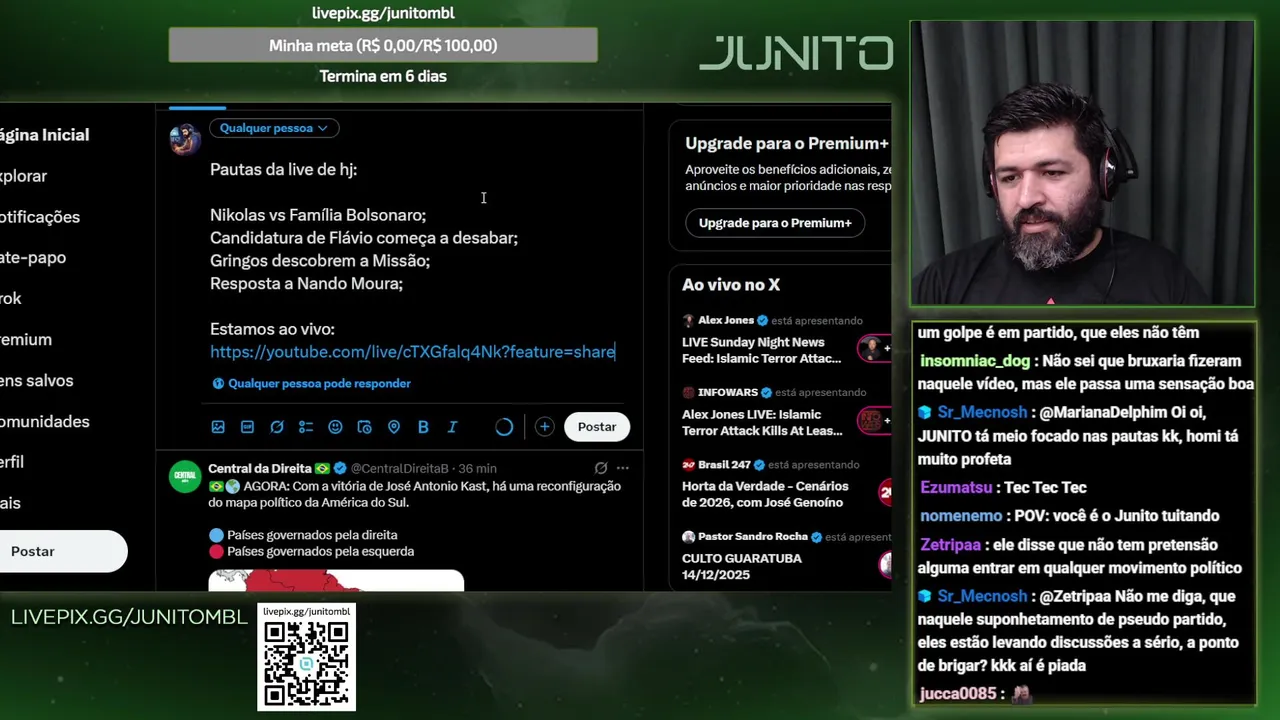
Task: Click insomniac_dog username in chat
Action: pyautogui.click(x=975, y=361)
